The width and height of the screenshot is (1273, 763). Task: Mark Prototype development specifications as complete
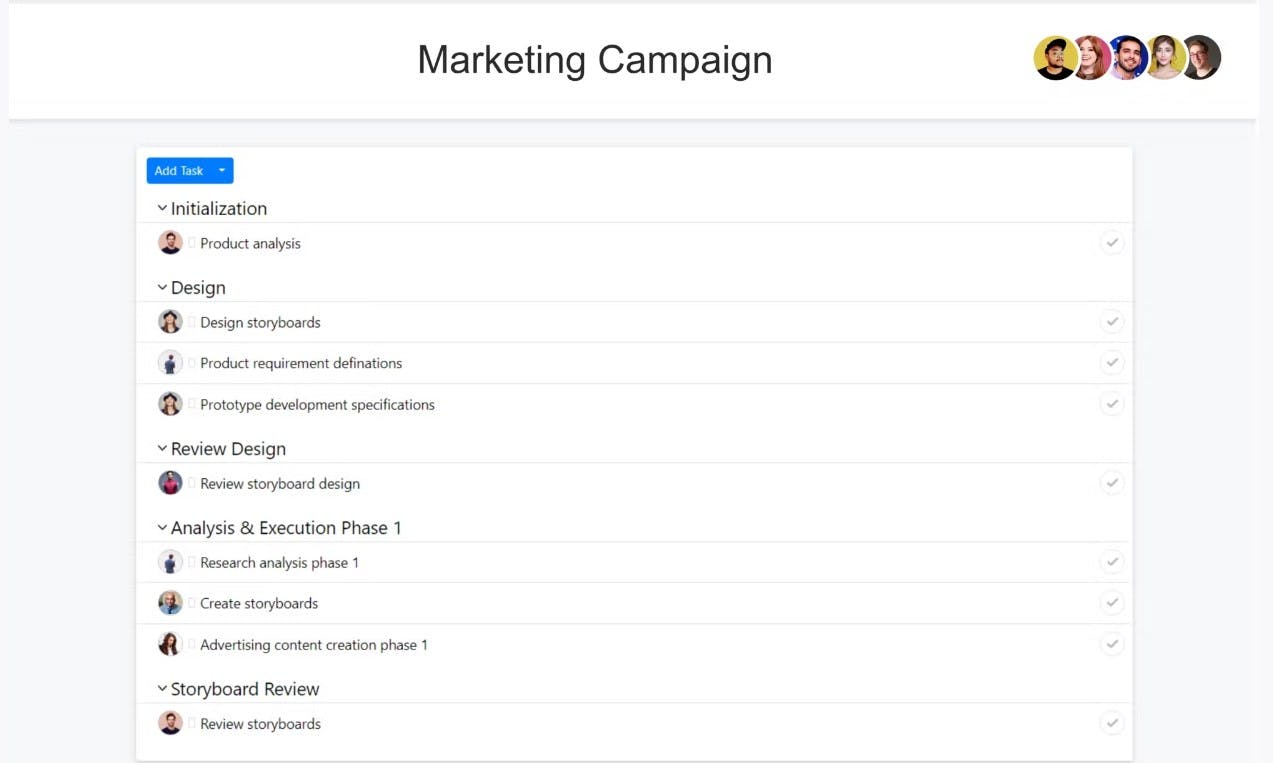click(x=1112, y=404)
